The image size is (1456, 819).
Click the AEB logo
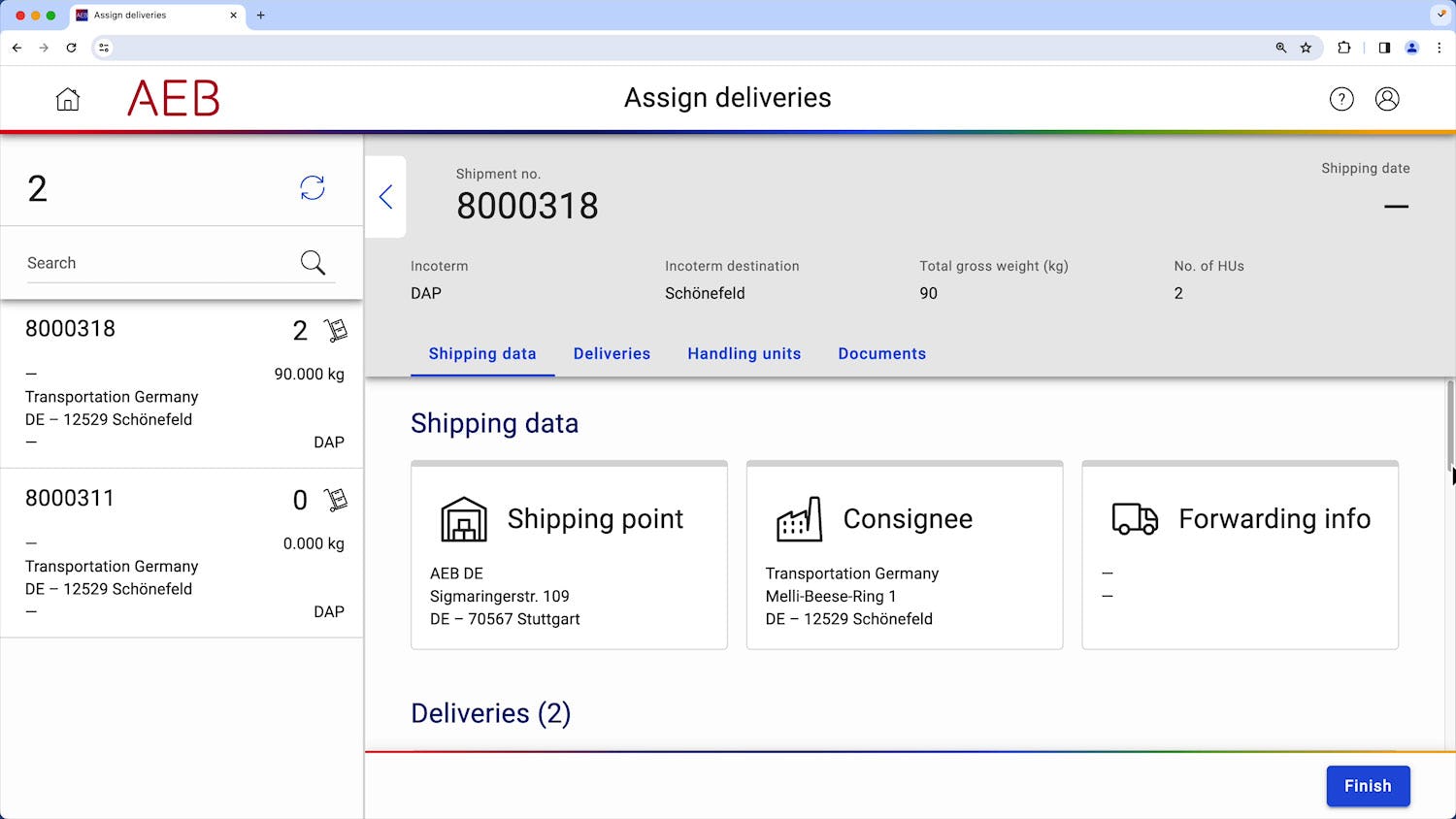tap(173, 98)
